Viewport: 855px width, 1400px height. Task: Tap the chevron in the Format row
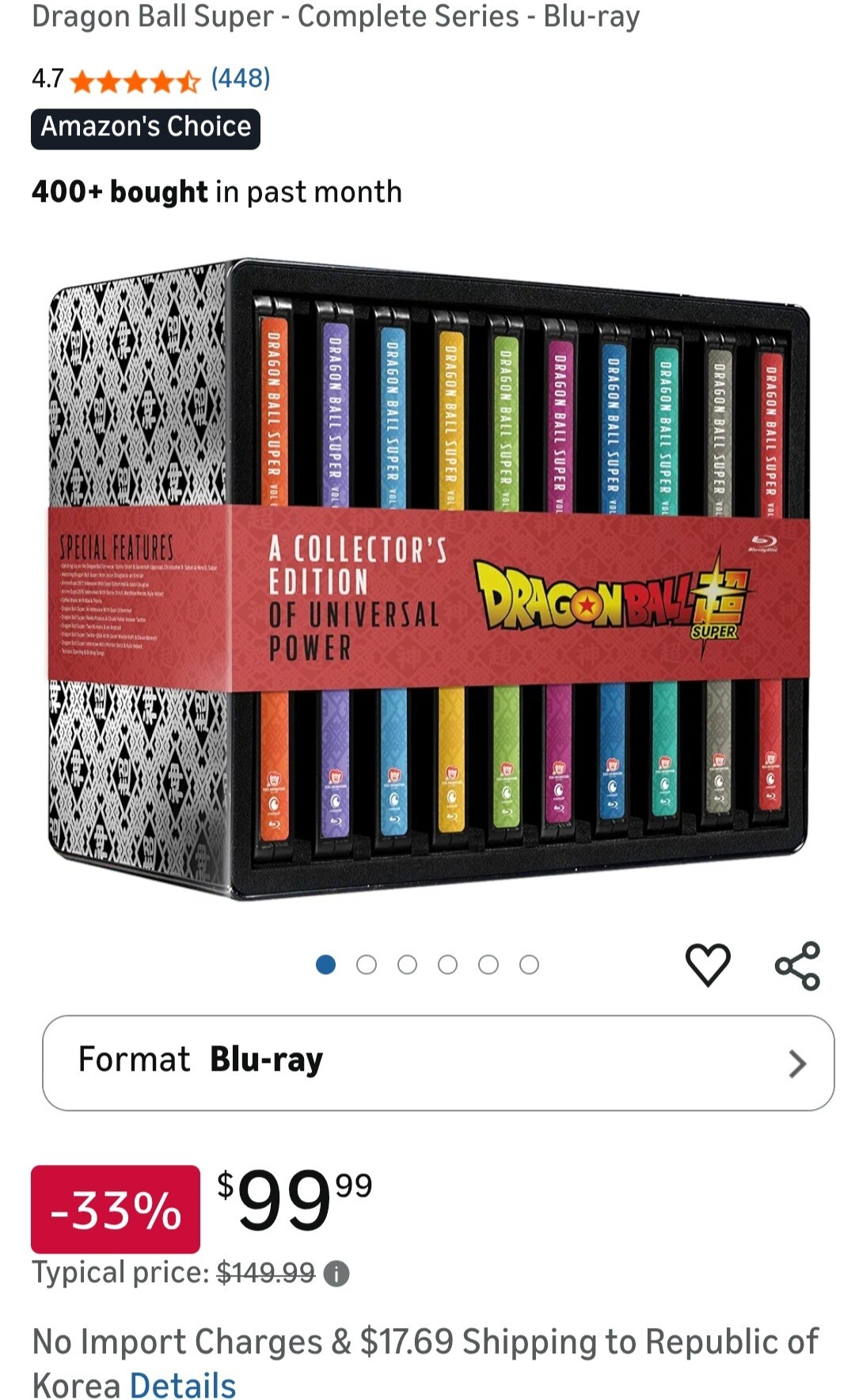[x=797, y=1064]
